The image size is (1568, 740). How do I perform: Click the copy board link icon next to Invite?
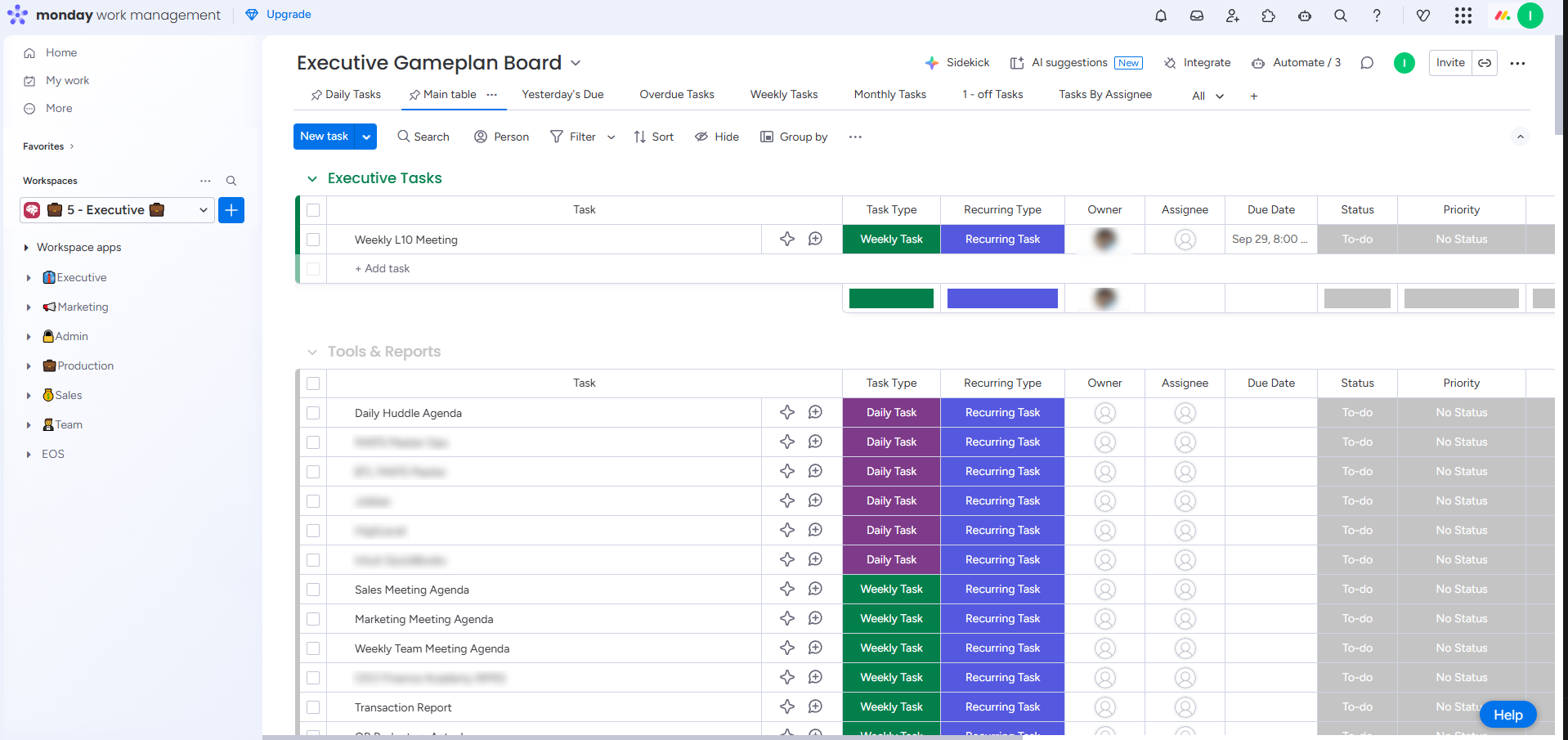pyautogui.click(x=1485, y=63)
